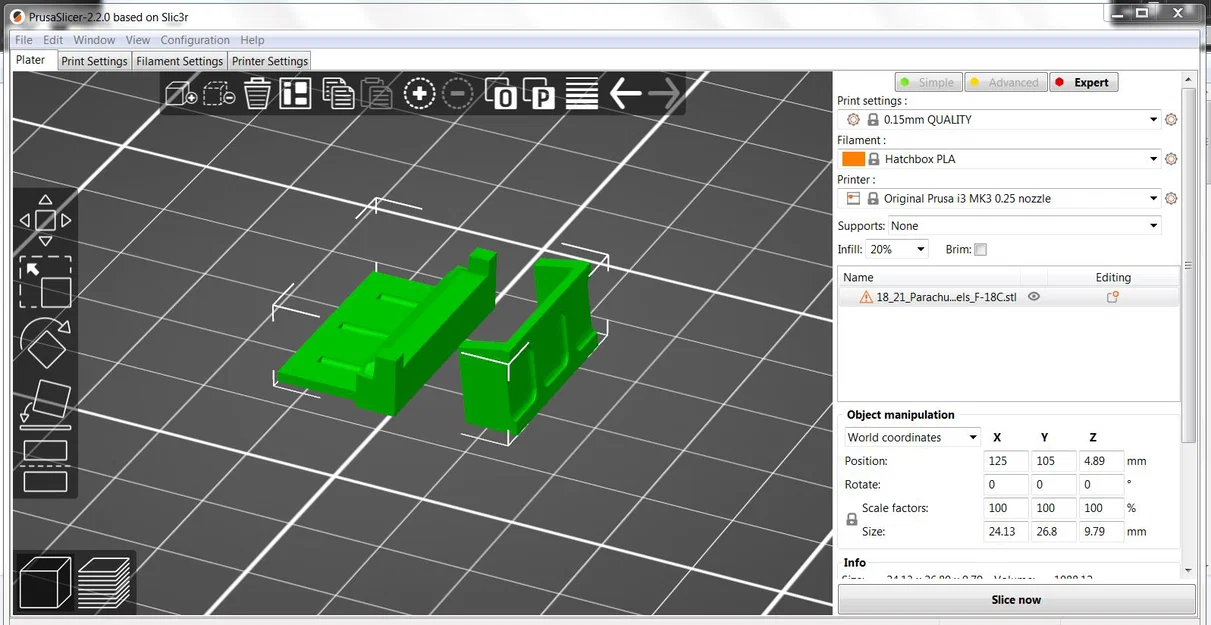Viewport: 1211px width, 625px height.
Task: Click the Scale factors X field
Action: tap(1005, 509)
